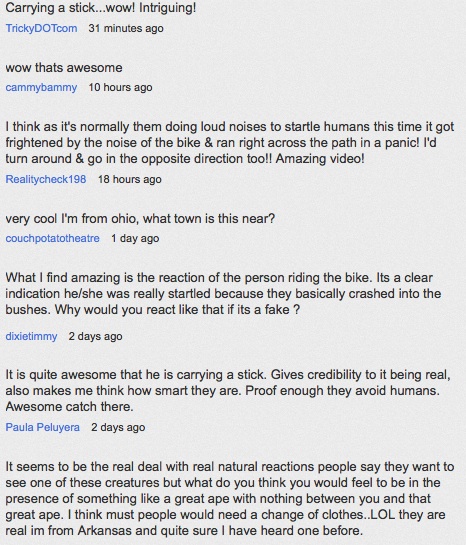Click the comment about loud noises startling humans
This screenshot has height=545, width=466.
coord(230,143)
